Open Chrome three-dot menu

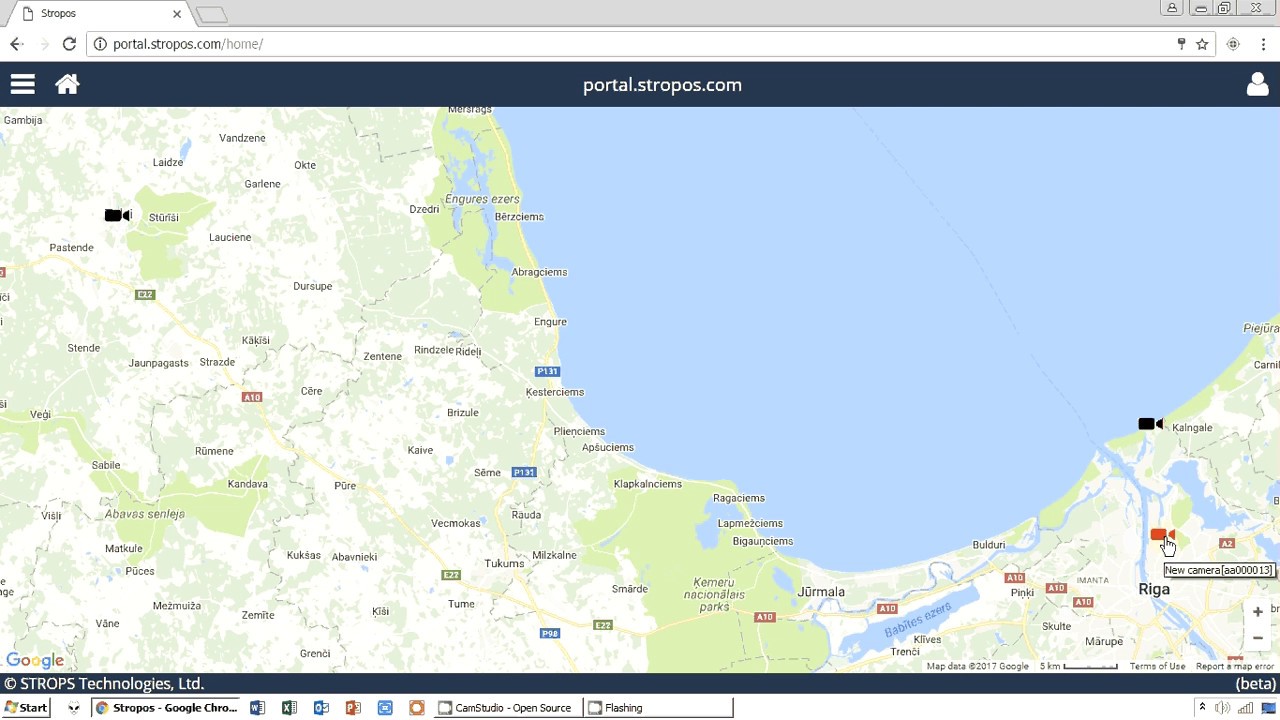click(1263, 44)
